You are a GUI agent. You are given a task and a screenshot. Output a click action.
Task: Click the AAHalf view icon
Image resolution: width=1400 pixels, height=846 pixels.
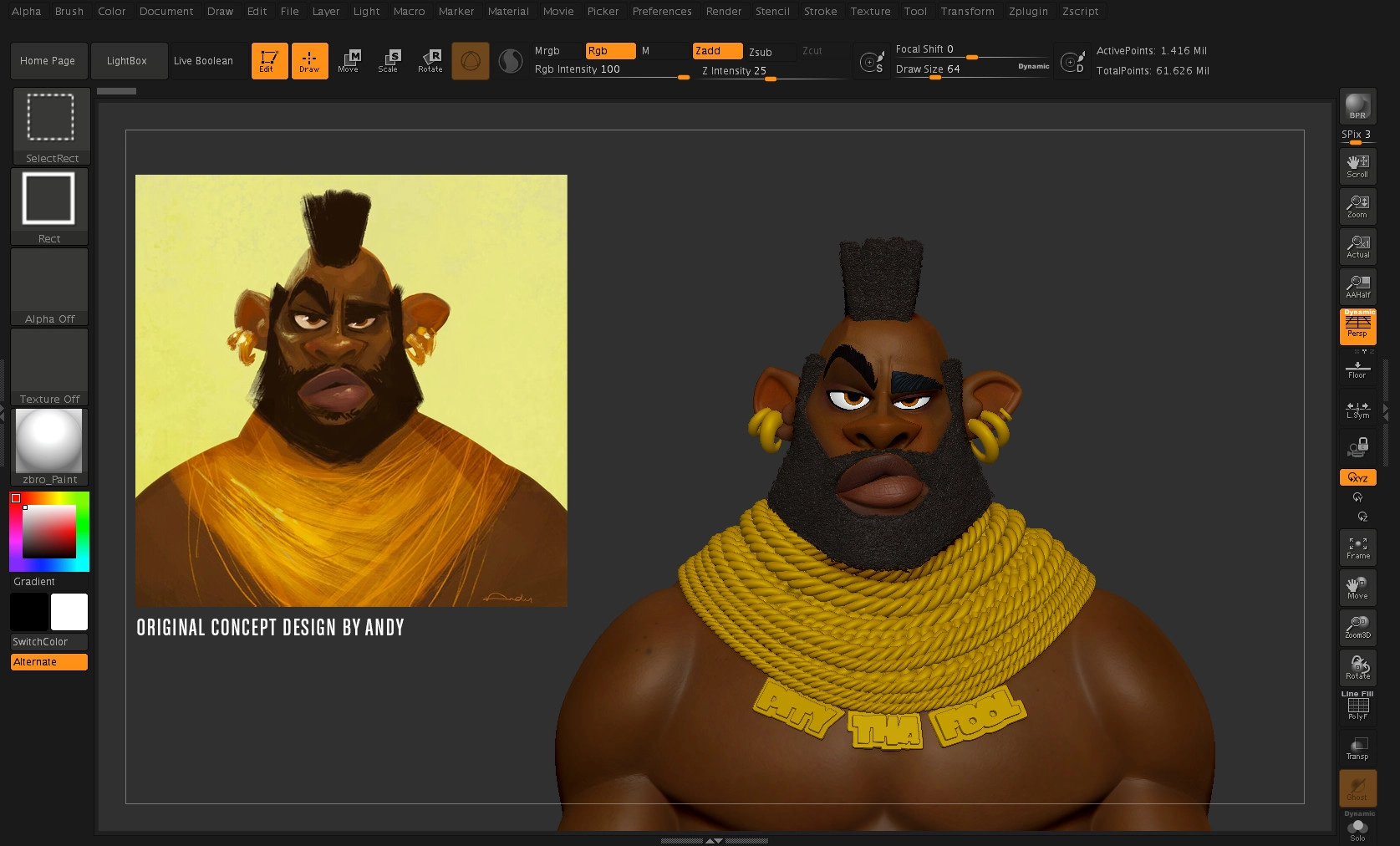coord(1357,287)
